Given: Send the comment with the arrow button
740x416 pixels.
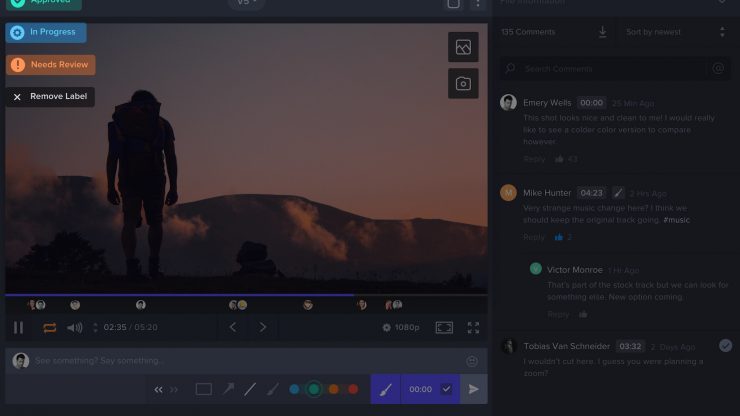Looking at the screenshot, I should tap(474, 390).
